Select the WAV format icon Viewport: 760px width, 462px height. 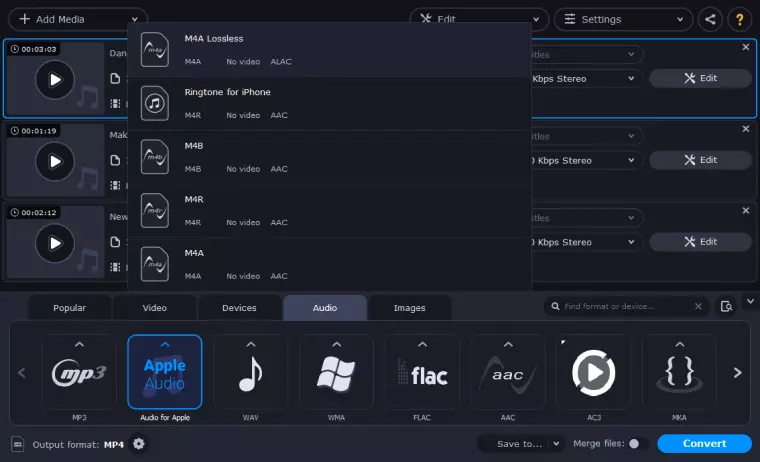(251, 372)
